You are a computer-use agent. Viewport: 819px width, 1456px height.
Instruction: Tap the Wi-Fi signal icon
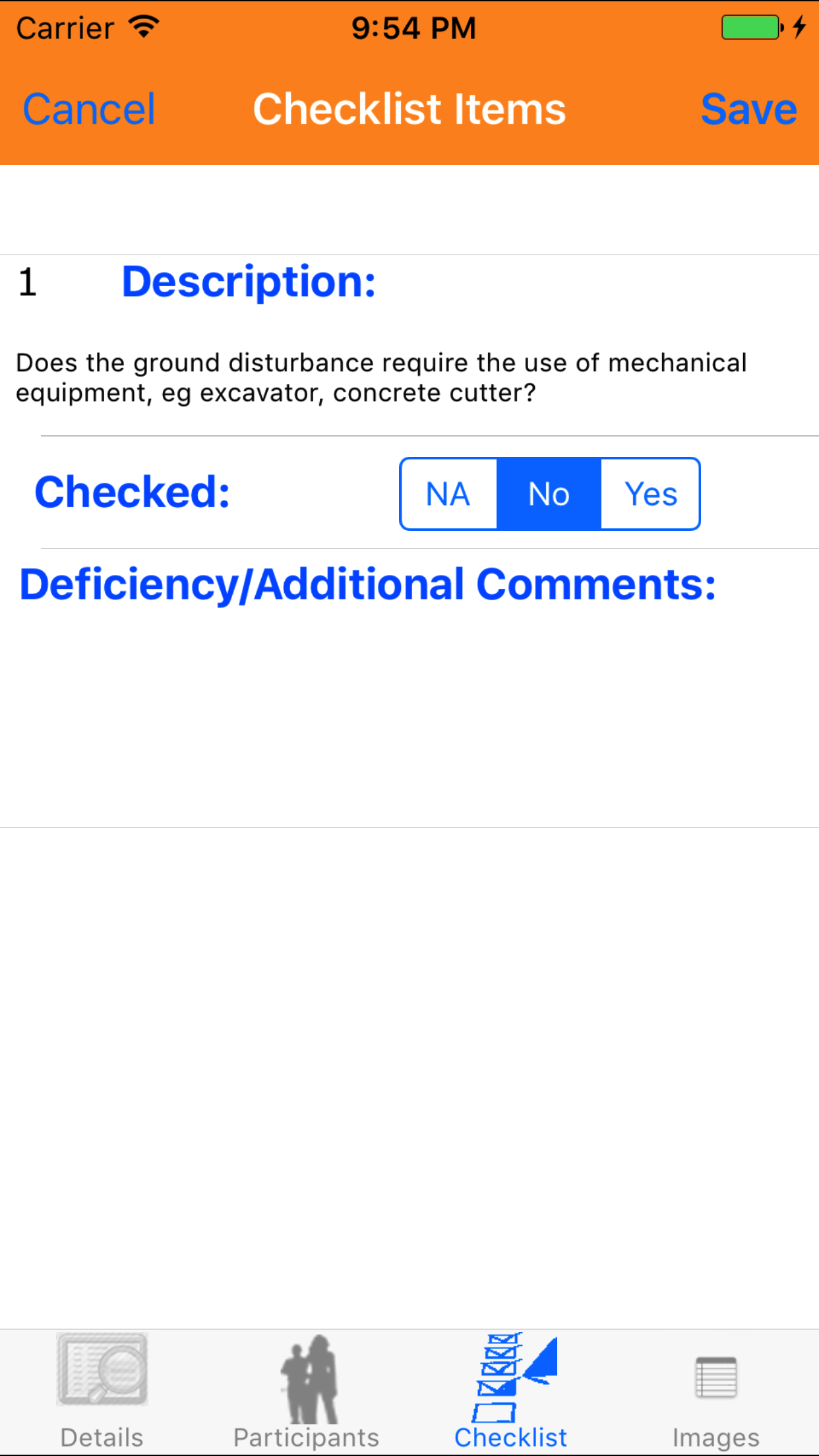144,27
